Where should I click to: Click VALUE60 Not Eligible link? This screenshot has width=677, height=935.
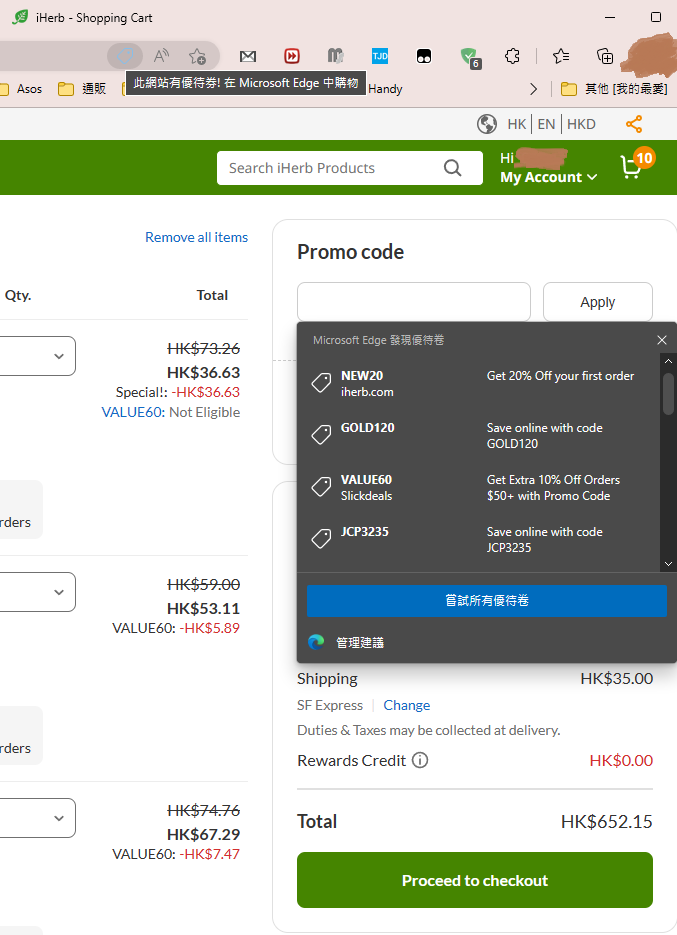pyautogui.click(x=171, y=412)
